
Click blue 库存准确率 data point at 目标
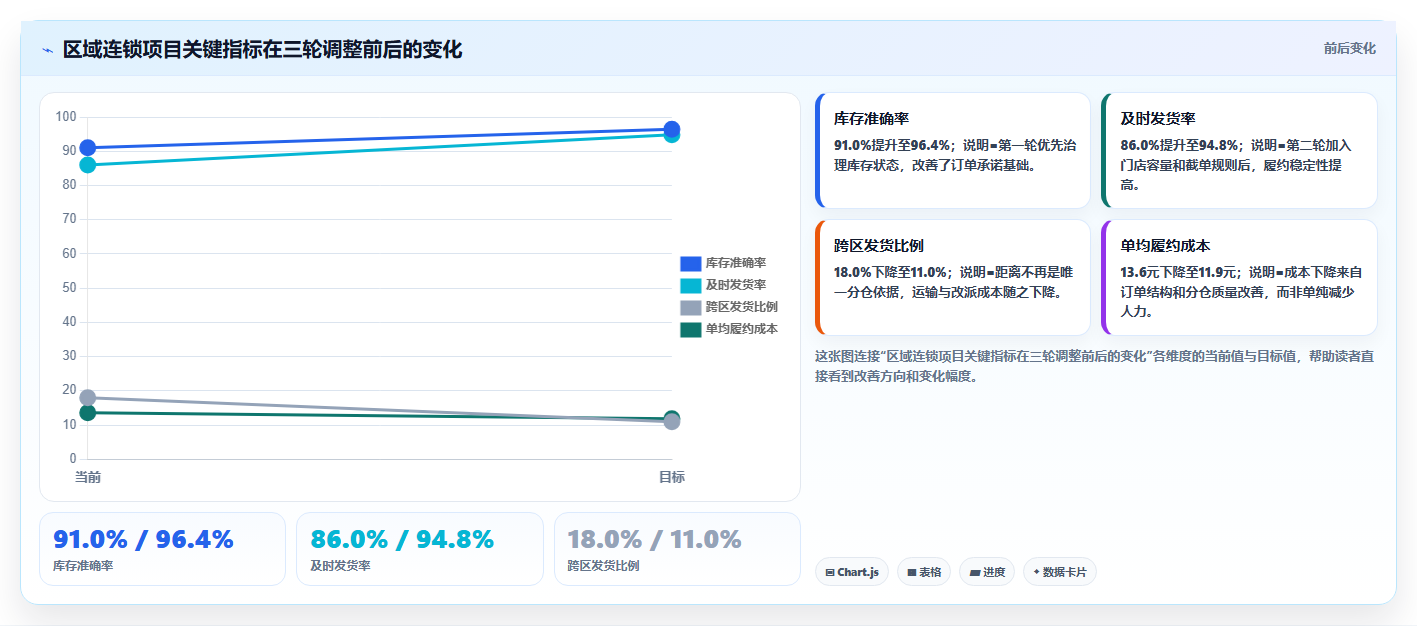(672, 129)
